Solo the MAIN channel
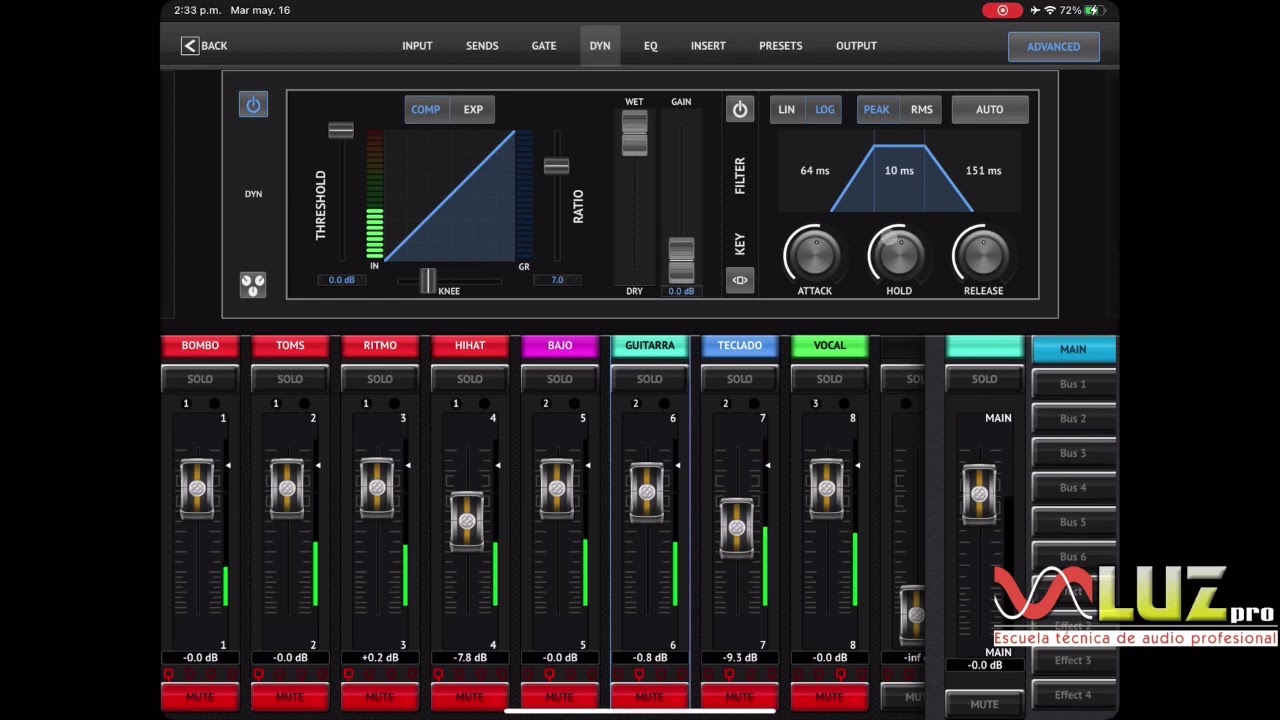This screenshot has width=1280, height=720. [x=984, y=379]
